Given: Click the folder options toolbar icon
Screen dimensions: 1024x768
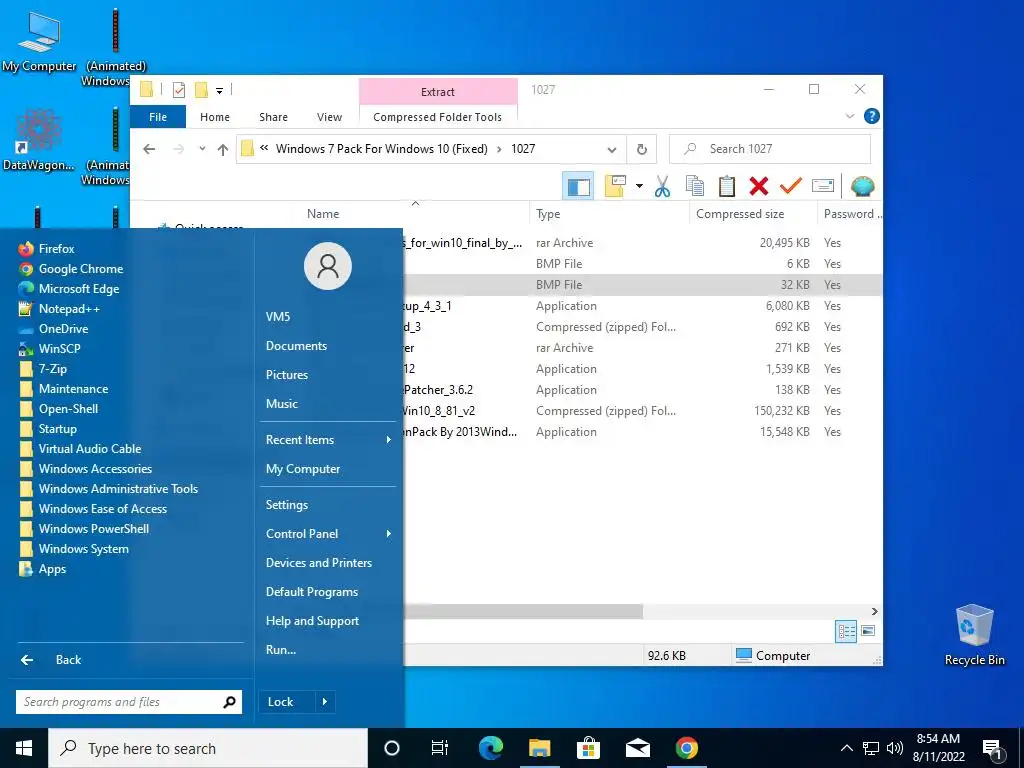Looking at the screenshot, I should coord(615,186).
